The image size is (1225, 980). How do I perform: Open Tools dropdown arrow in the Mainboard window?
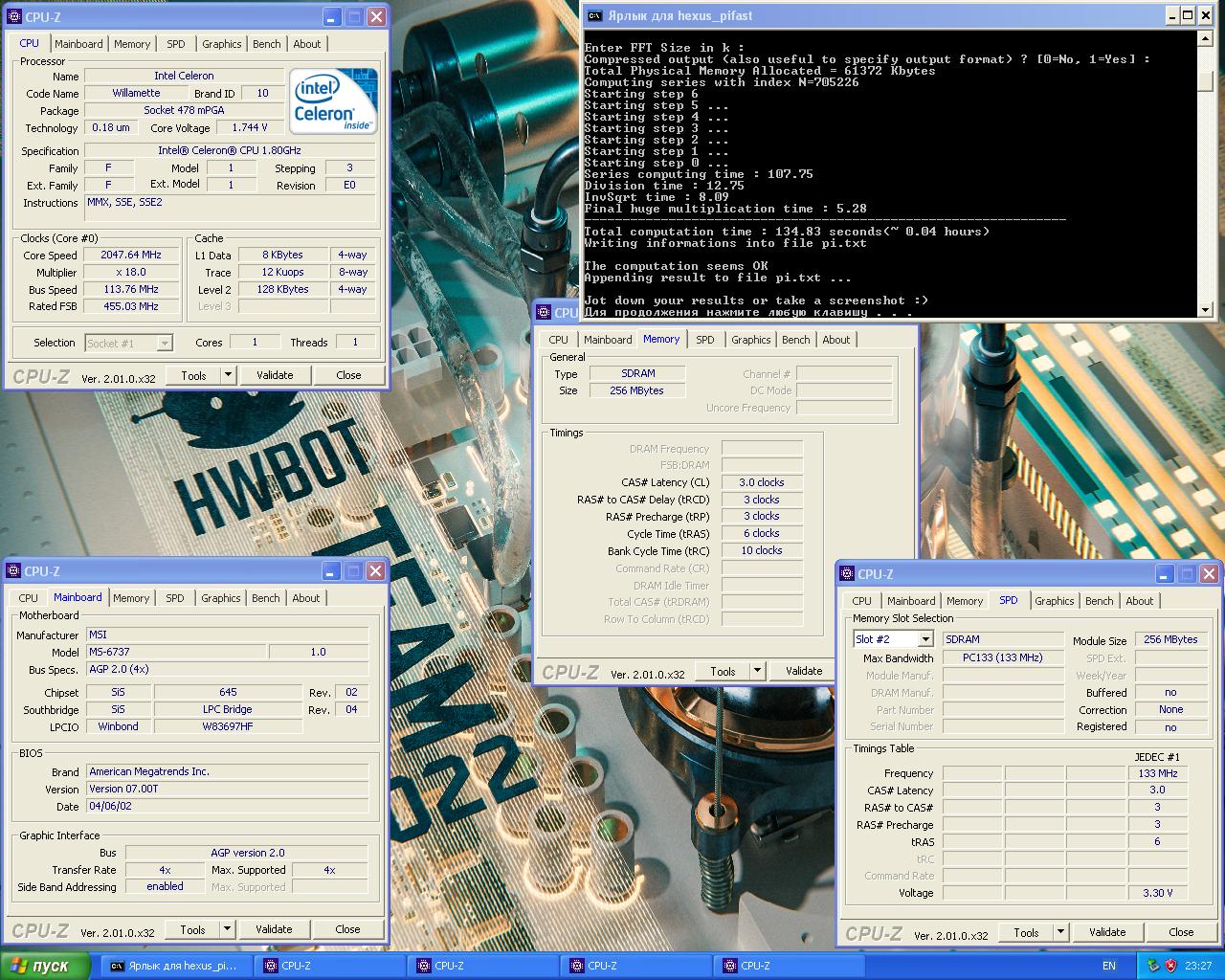pos(227,929)
